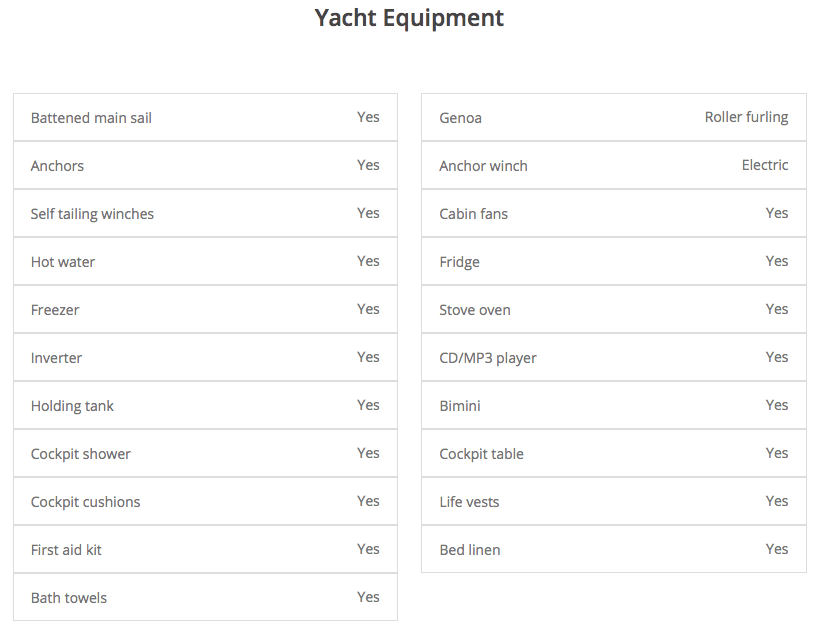The width and height of the screenshot is (821, 639).
Task: Select the Battened main sail row
Action: click(205, 118)
